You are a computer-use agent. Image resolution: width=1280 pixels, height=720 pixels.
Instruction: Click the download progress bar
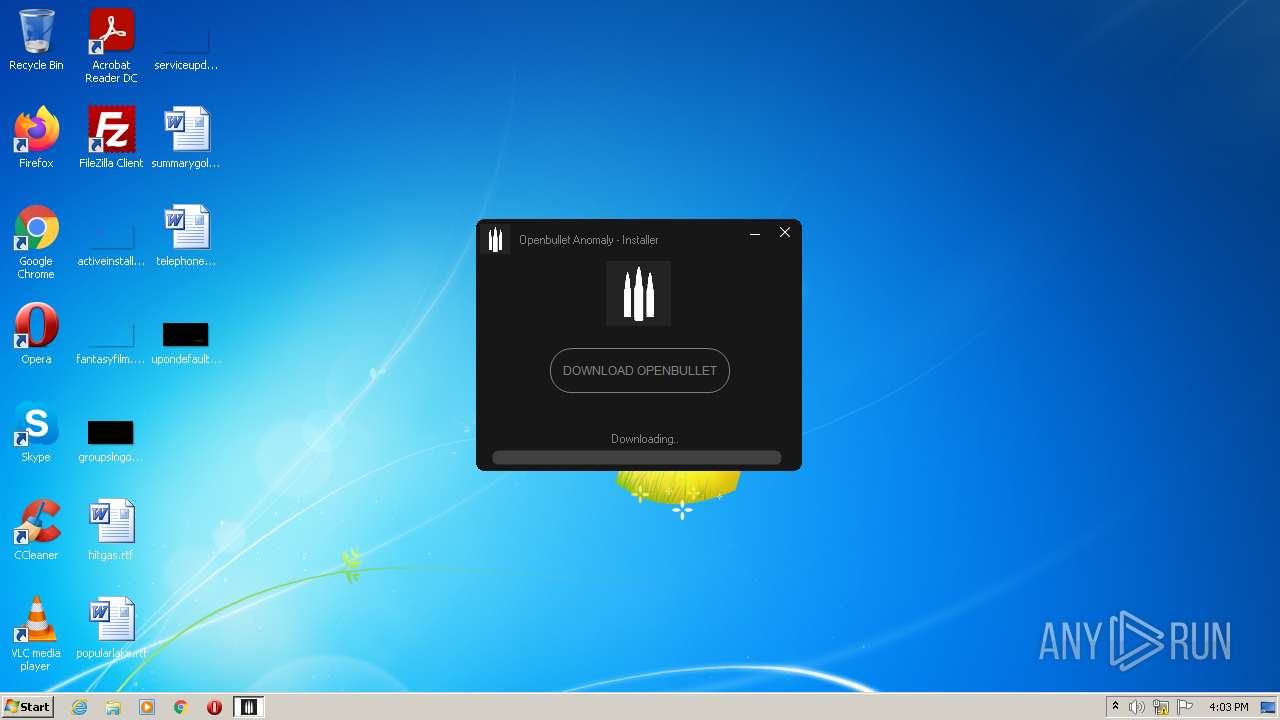636,458
